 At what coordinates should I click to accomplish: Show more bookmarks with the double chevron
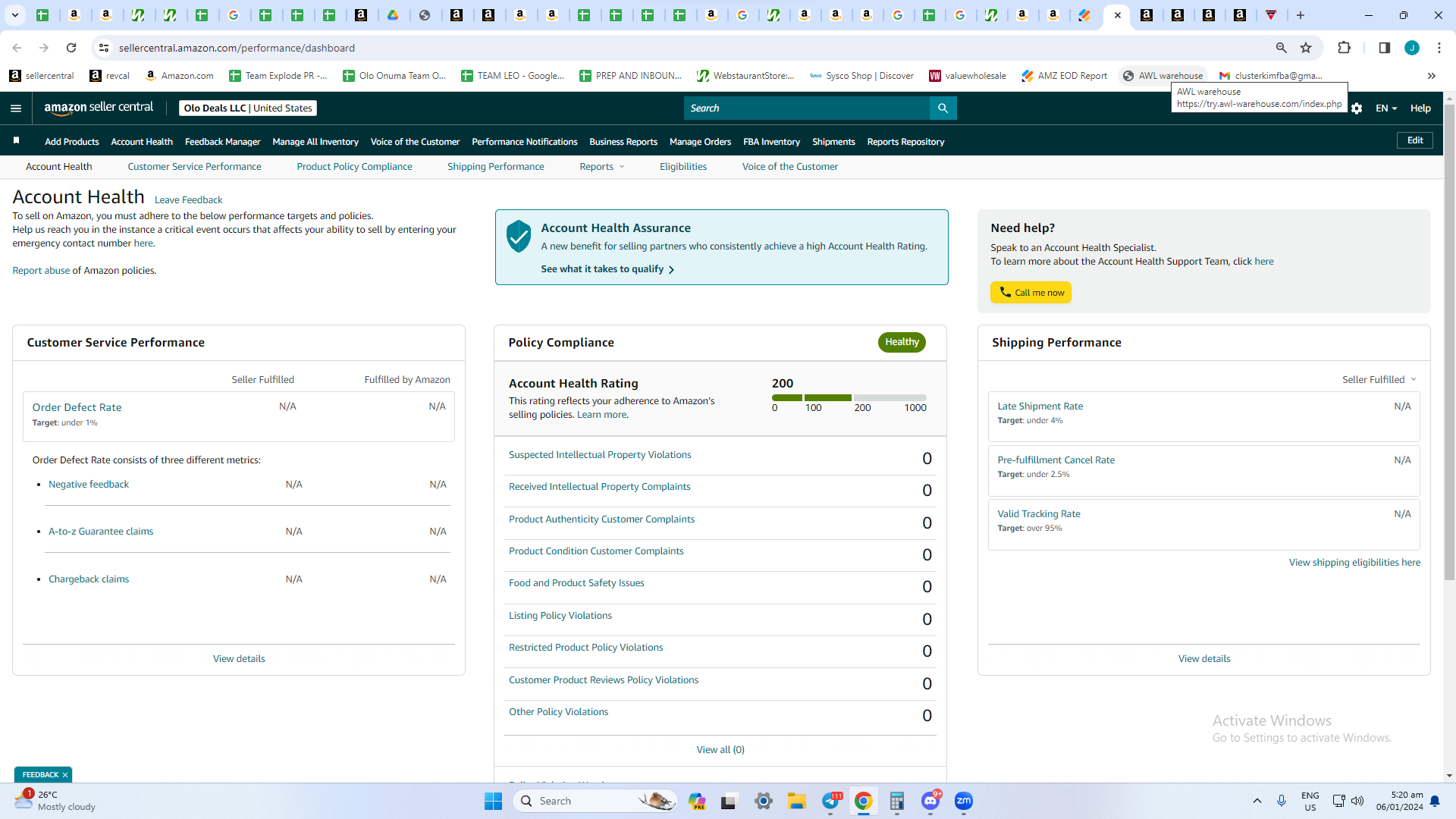pos(1432,76)
